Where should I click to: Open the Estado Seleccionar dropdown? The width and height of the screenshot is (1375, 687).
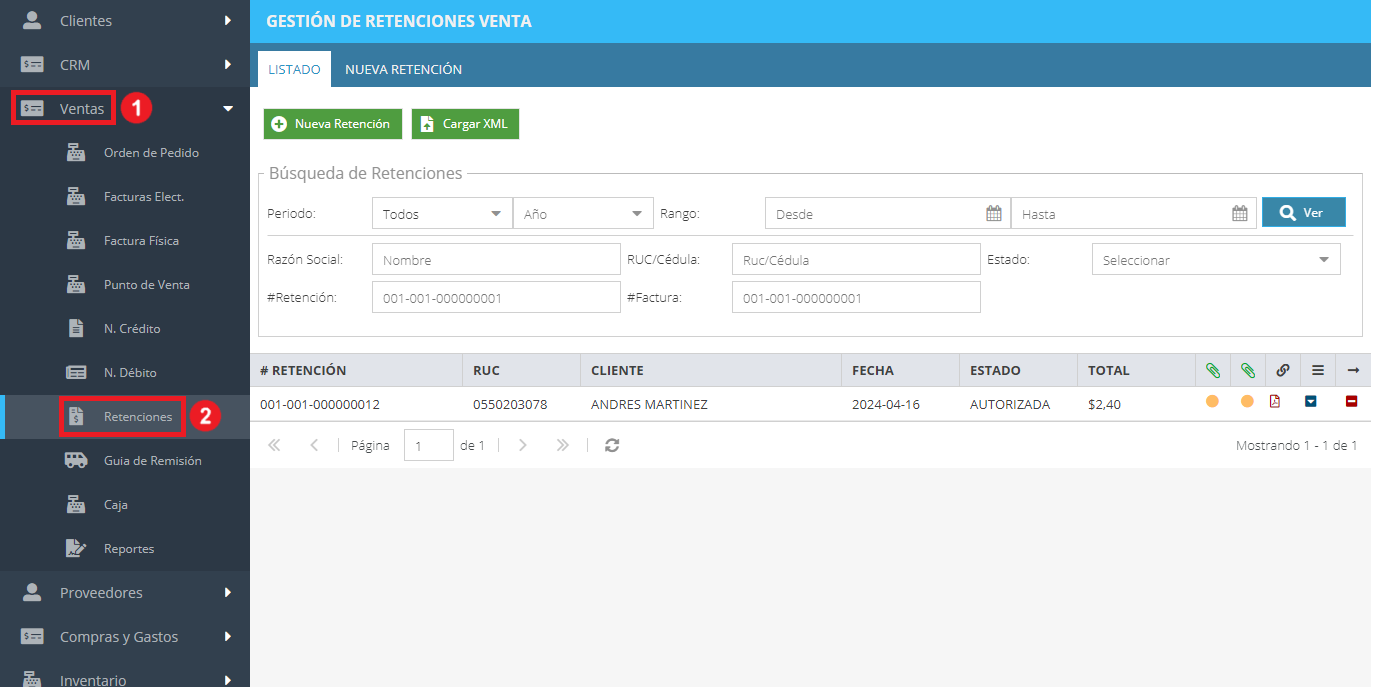pos(1216,260)
